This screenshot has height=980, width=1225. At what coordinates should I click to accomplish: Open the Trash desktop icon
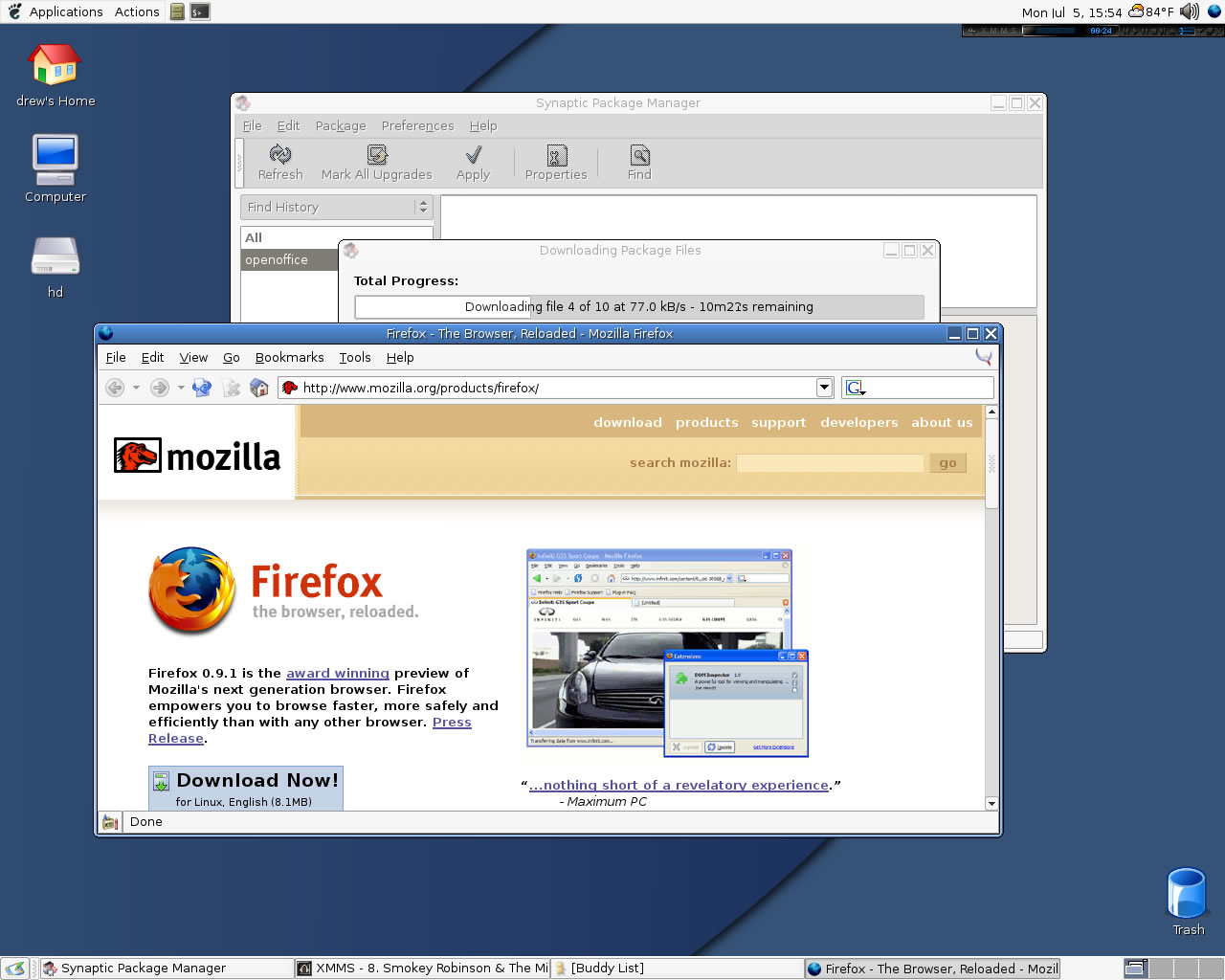pyautogui.click(x=1188, y=901)
